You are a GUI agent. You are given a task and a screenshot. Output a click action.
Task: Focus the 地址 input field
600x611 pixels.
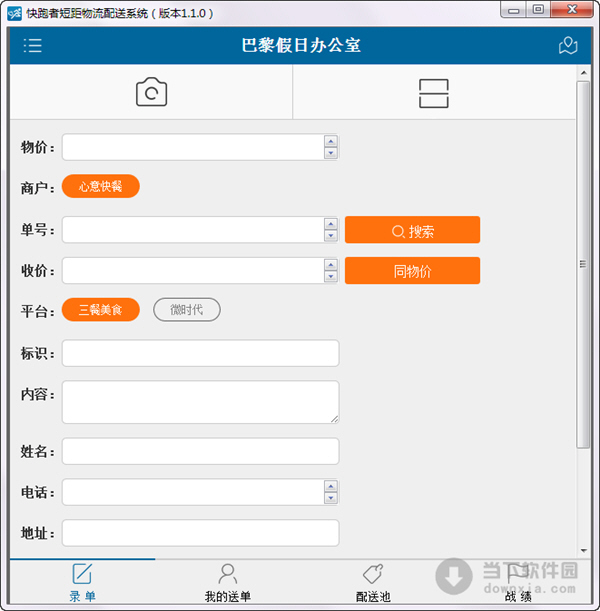(x=200, y=533)
